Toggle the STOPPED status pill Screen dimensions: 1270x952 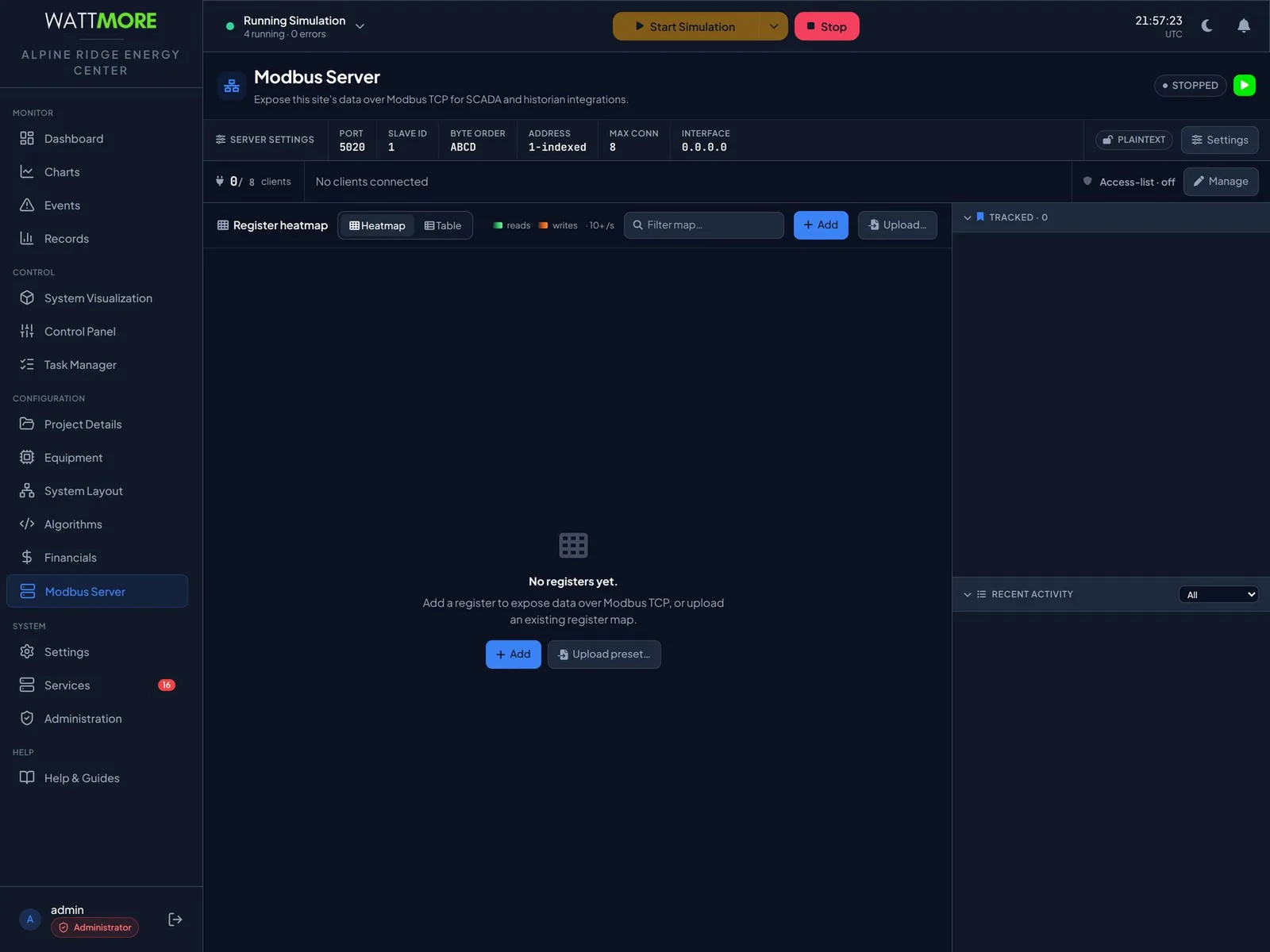(1190, 85)
